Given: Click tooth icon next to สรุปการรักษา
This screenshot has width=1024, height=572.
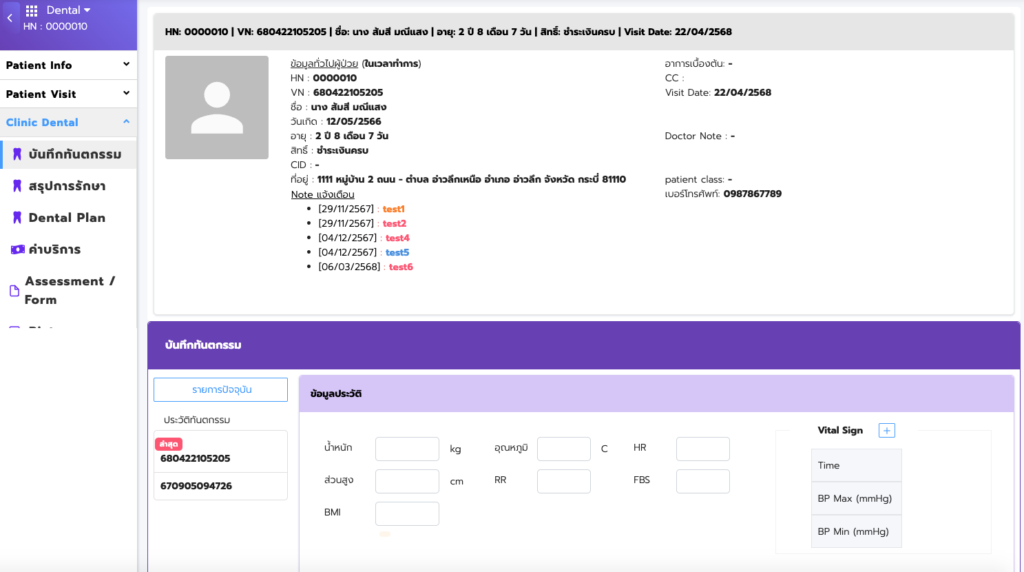Looking at the screenshot, I should pos(17,186).
